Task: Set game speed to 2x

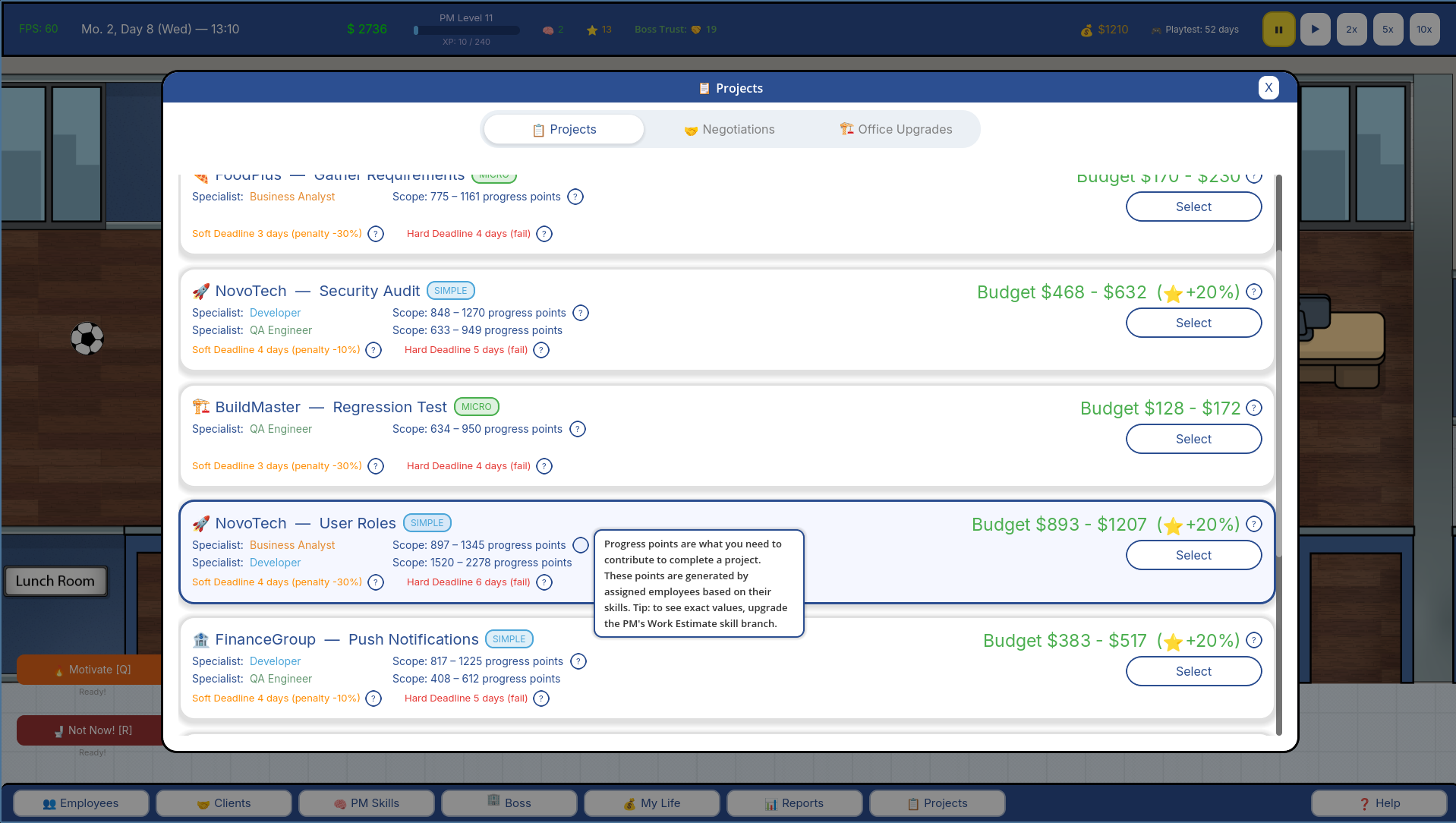Action: (x=1351, y=30)
